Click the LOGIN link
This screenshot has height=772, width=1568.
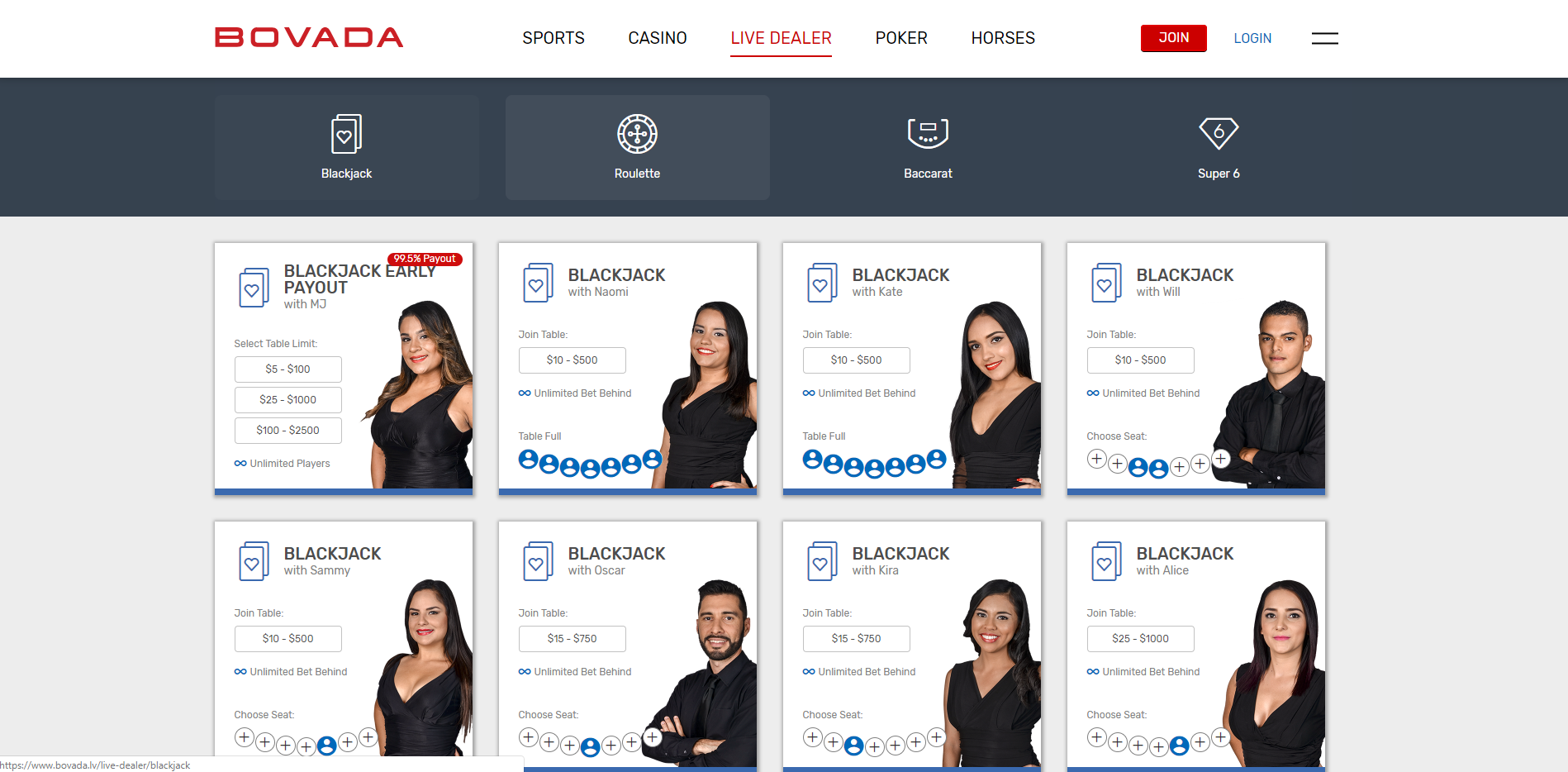point(1252,38)
